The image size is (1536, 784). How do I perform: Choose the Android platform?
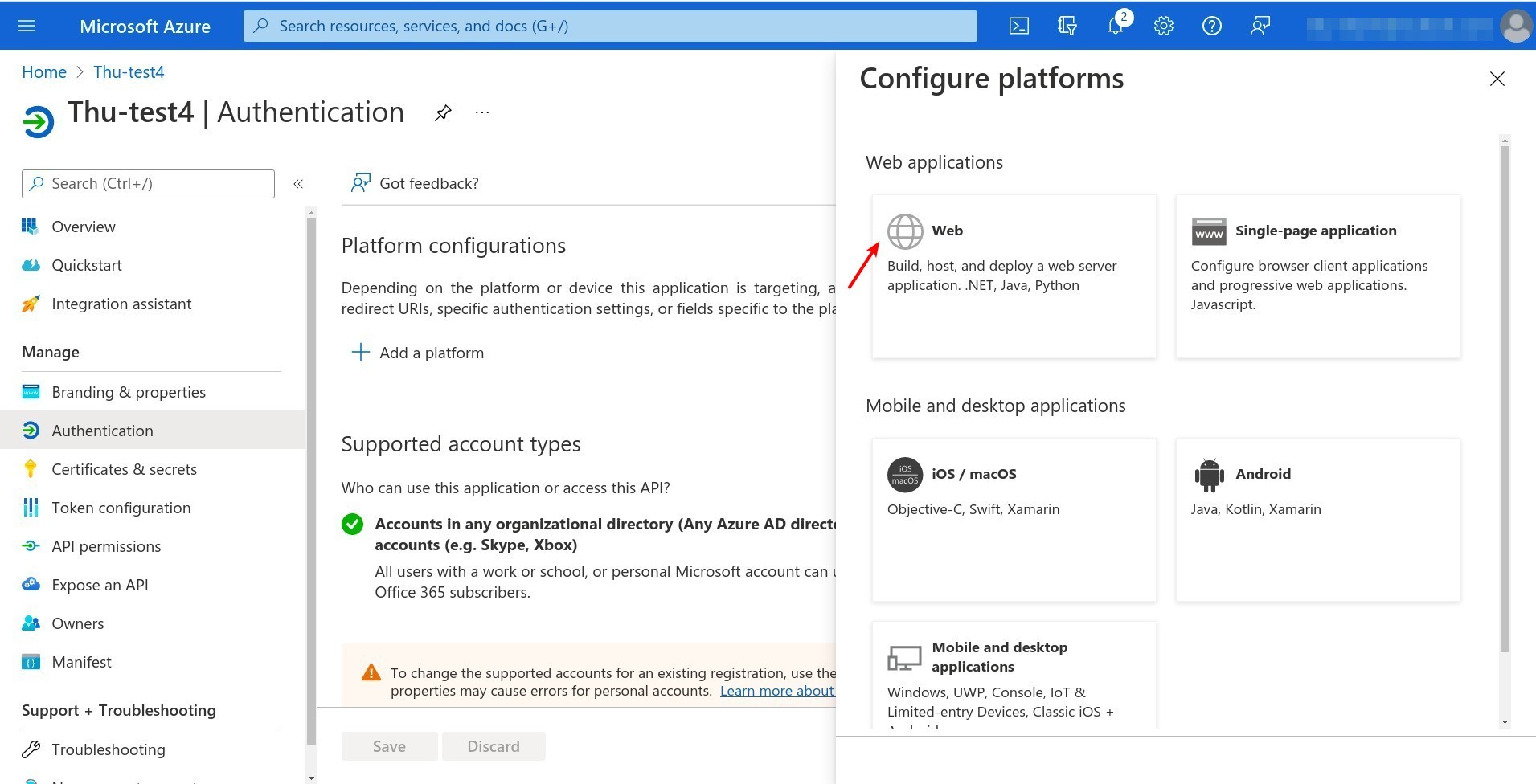click(x=1318, y=520)
